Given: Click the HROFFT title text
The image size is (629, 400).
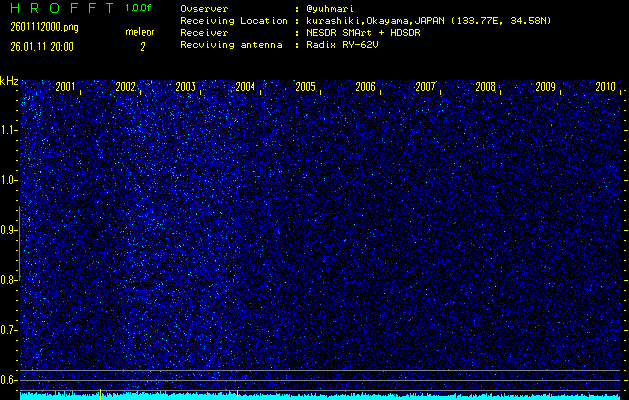Looking at the screenshot, I should click(59, 8).
